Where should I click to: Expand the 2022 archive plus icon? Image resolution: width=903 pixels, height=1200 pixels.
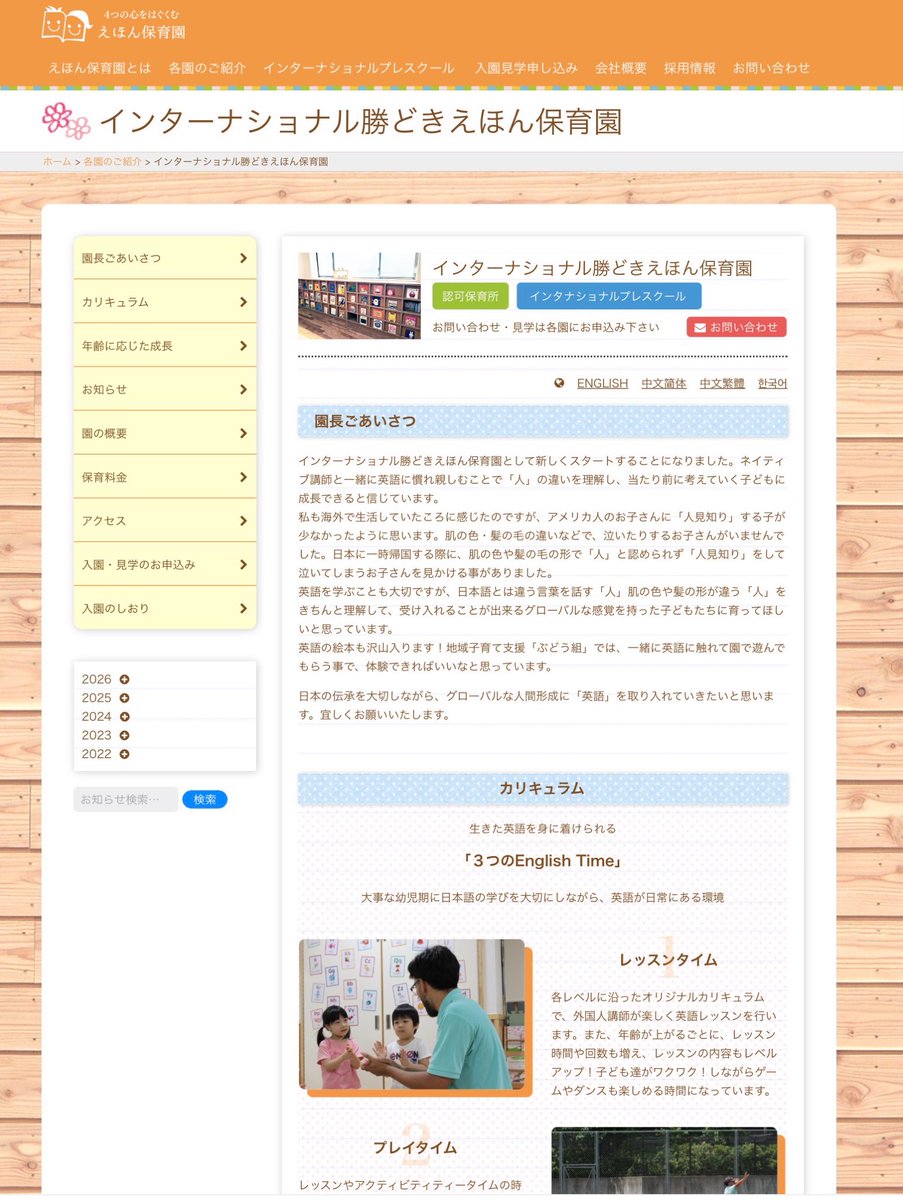[124, 754]
